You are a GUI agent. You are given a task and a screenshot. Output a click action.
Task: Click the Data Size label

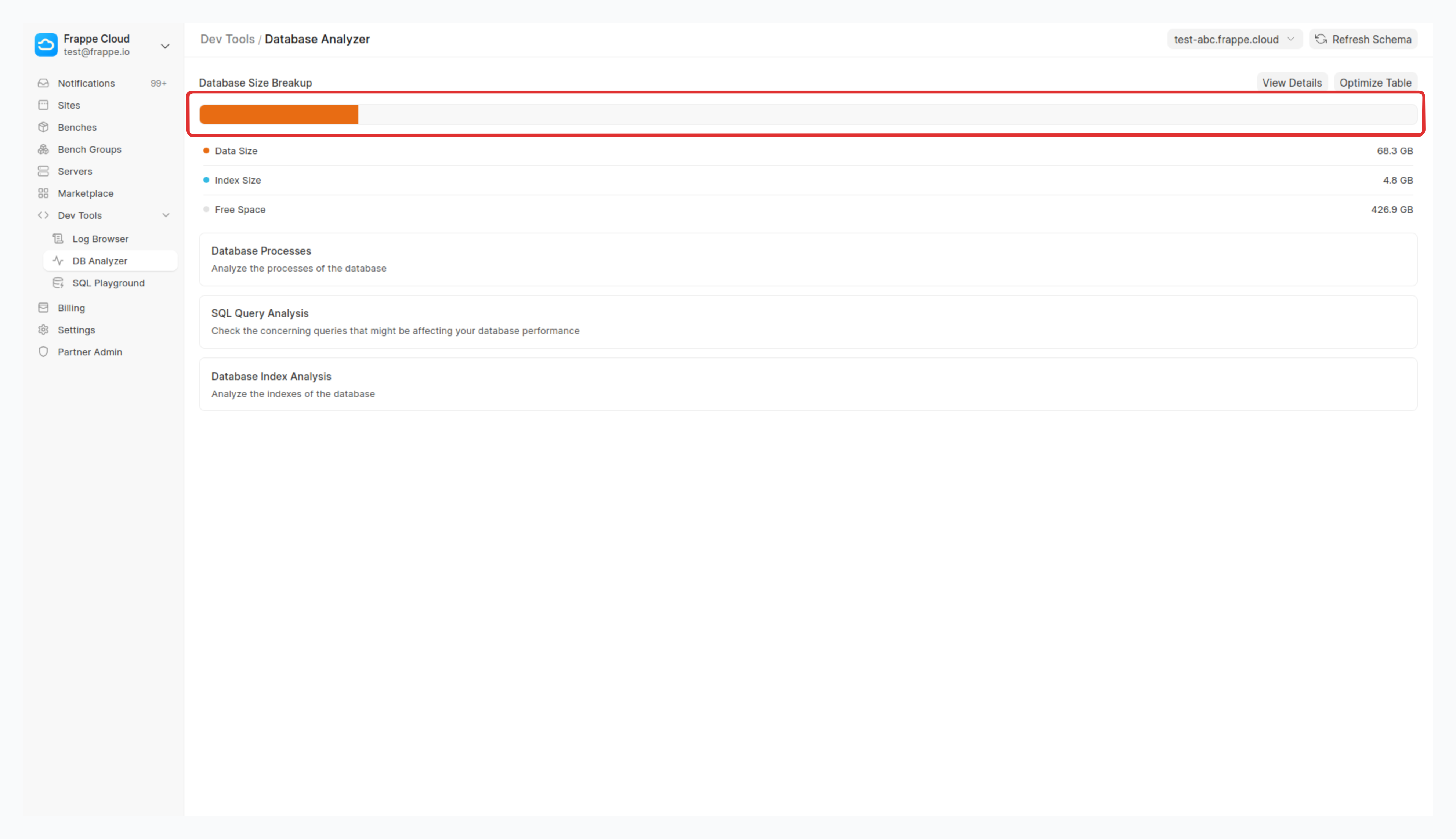(236, 150)
